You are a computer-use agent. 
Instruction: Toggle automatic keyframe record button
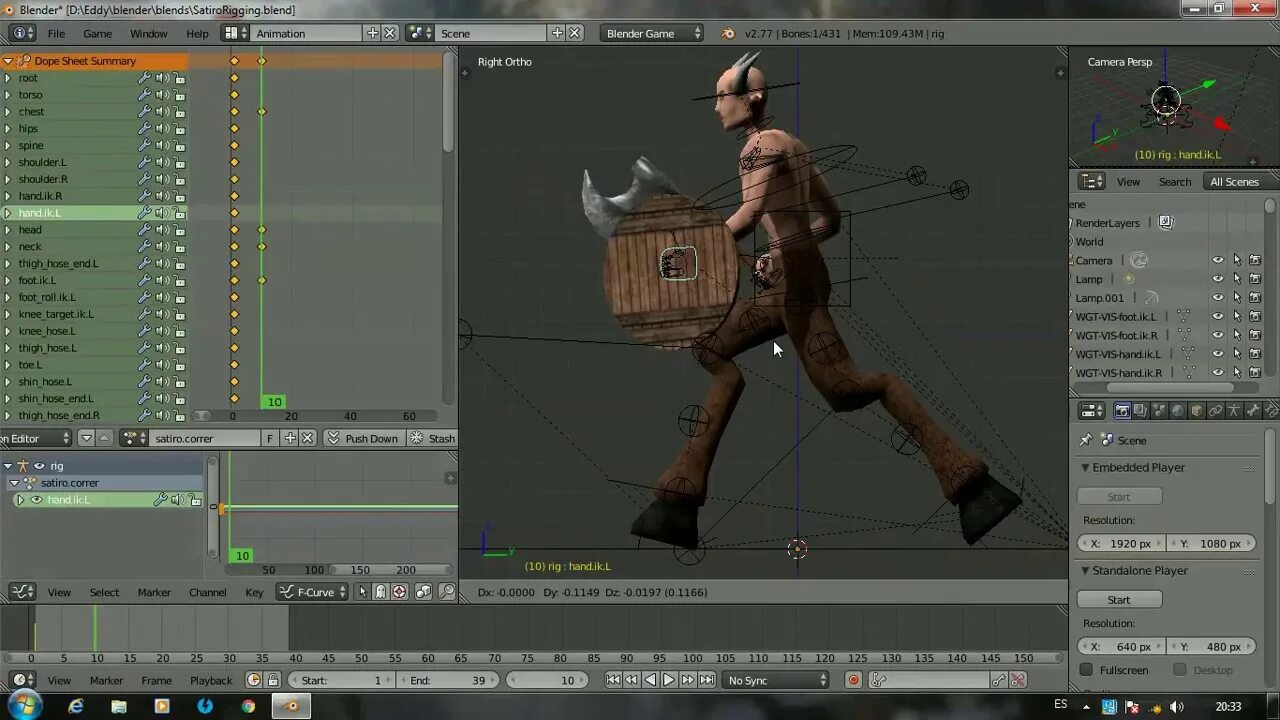click(x=853, y=680)
